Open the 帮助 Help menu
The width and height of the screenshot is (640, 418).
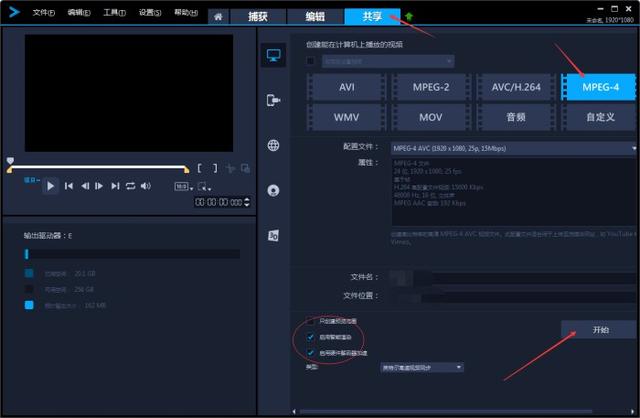(186, 13)
